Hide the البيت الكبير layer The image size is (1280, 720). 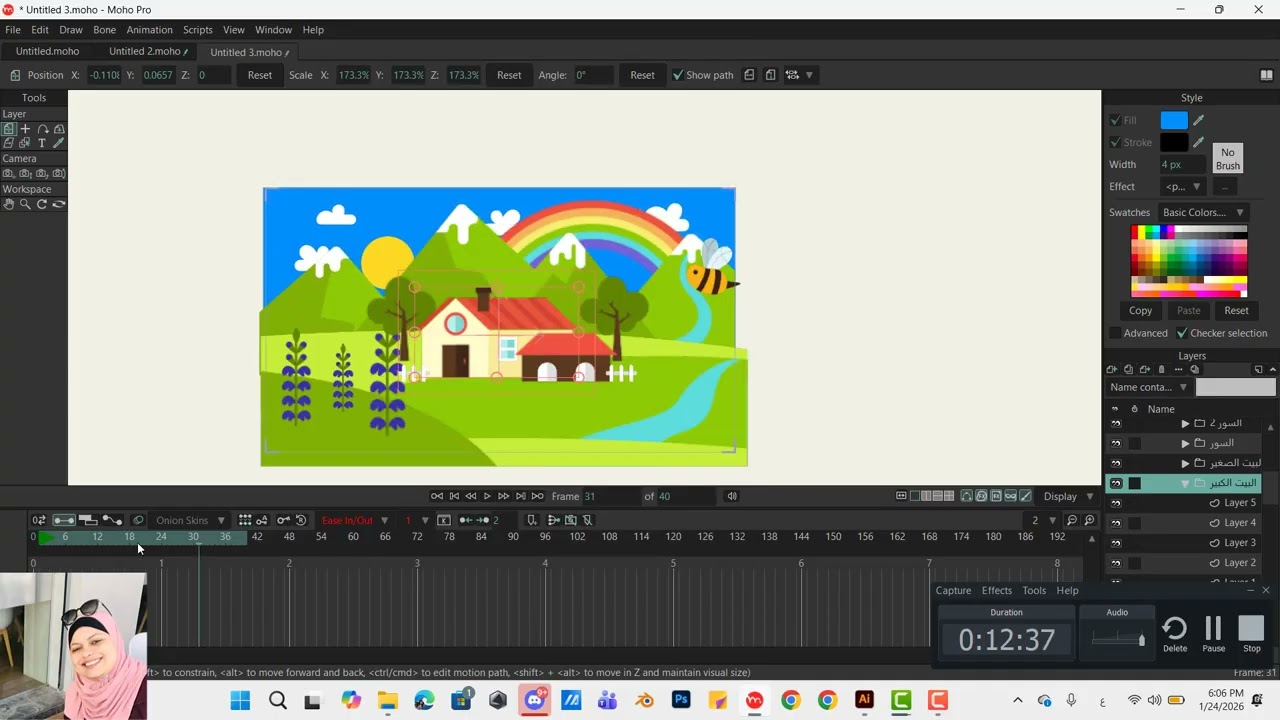[1116, 483]
